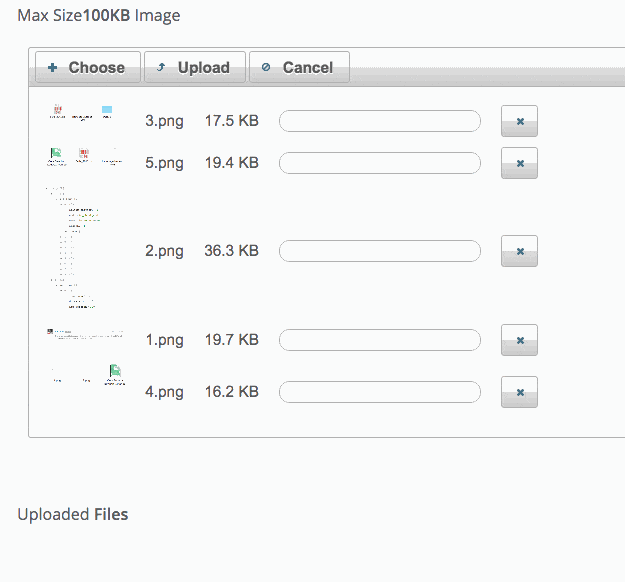Image resolution: width=625 pixels, height=582 pixels.
Task: Remove 1.png from the upload queue
Action: [x=519, y=340]
